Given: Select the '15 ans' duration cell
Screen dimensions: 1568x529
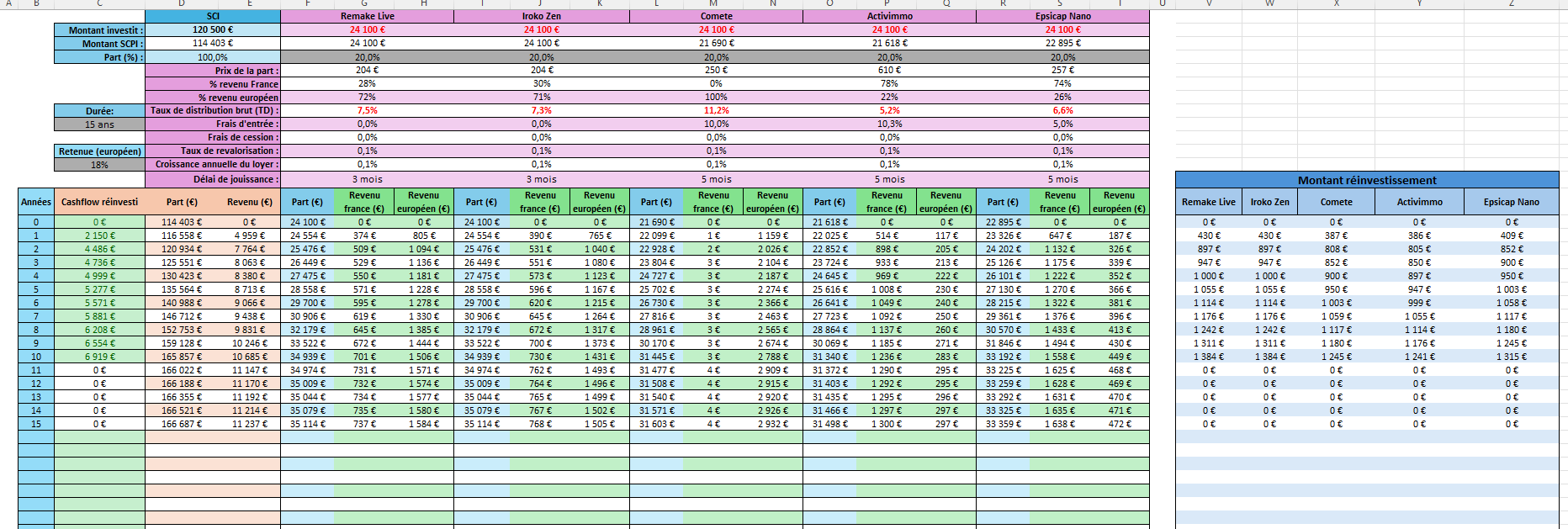Looking at the screenshot, I should click(x=99, y=124).
